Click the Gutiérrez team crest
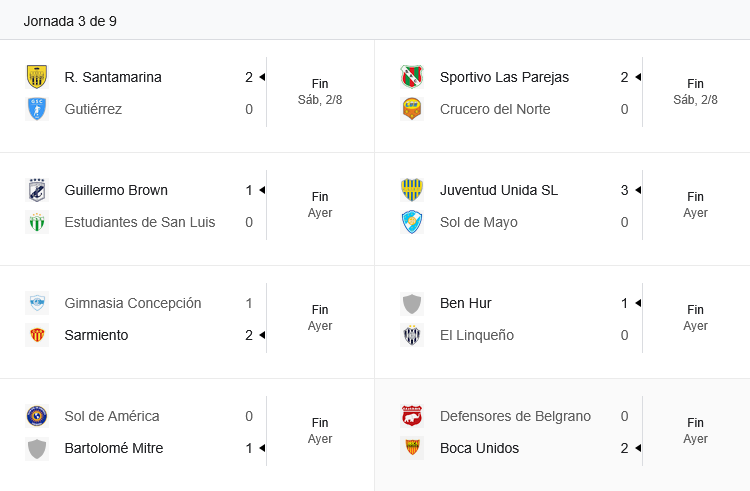Screen dimensions: 750x491 click(37, 109)
